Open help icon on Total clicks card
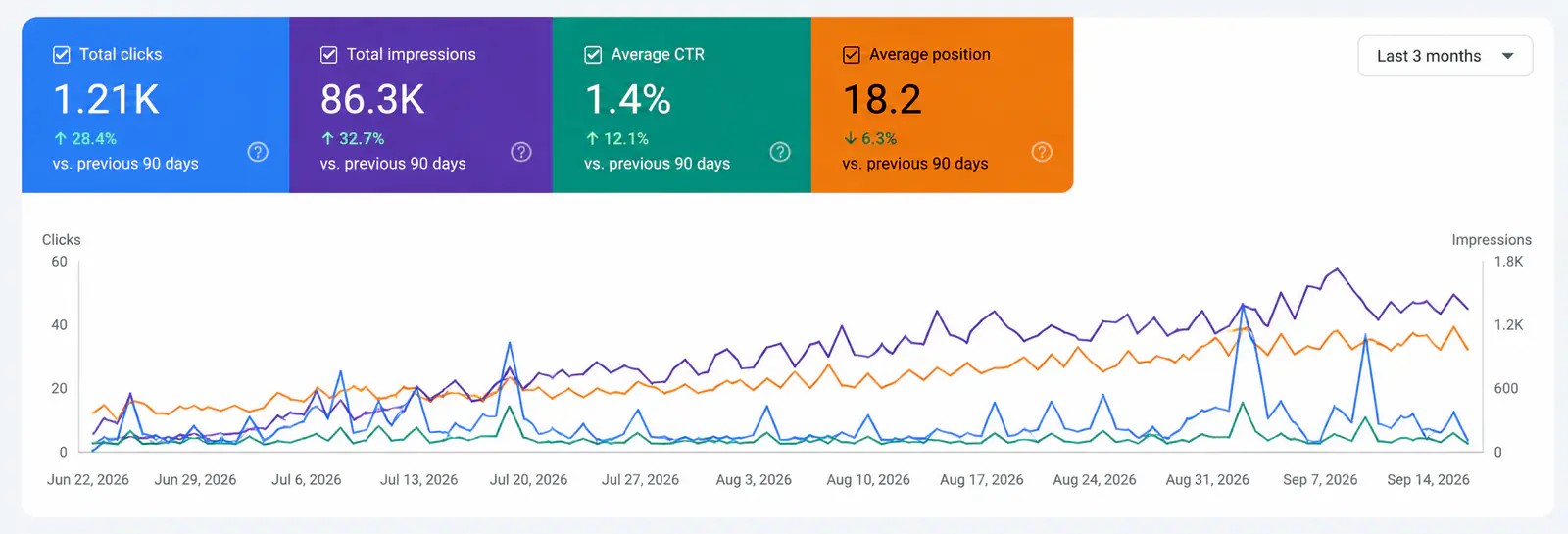 click(258, 152)
